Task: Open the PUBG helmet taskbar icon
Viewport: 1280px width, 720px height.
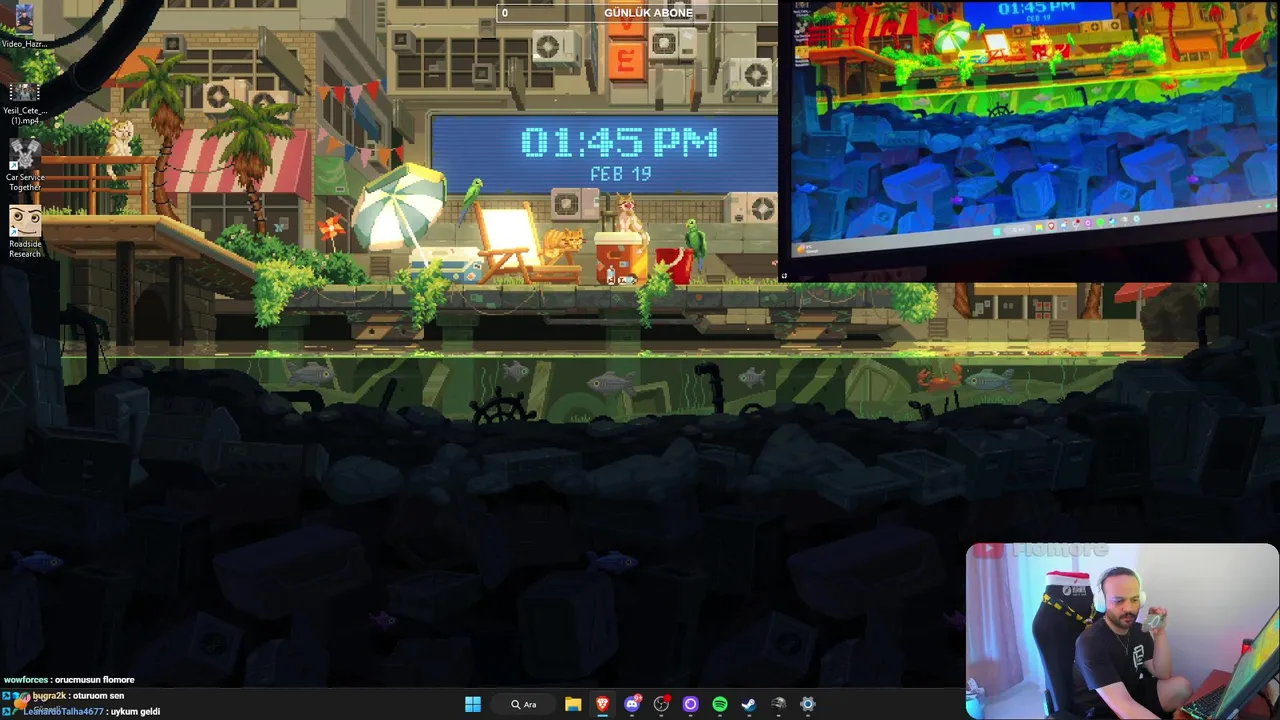Action: (778, 704)
